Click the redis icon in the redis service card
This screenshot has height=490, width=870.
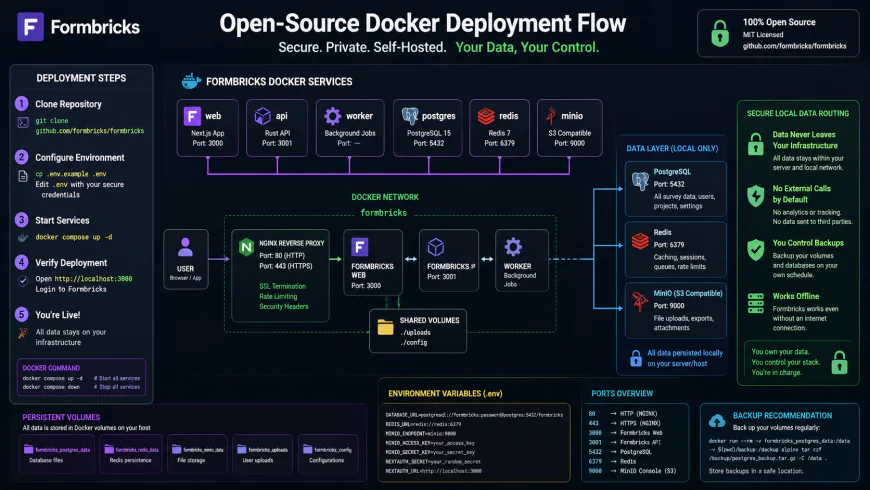[486, 116]
